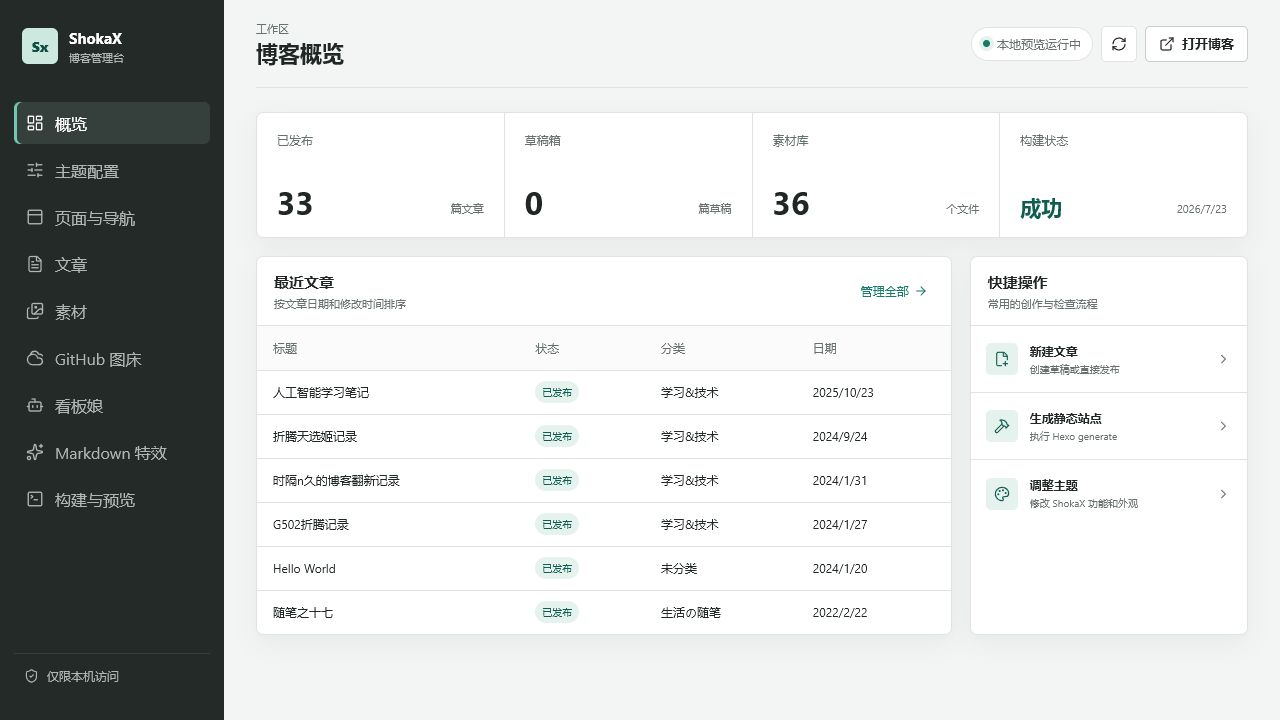The width and height of the screenshot is (1280, 720).
Task: Select 文章 in the sidebar
Action: (112, 264)
